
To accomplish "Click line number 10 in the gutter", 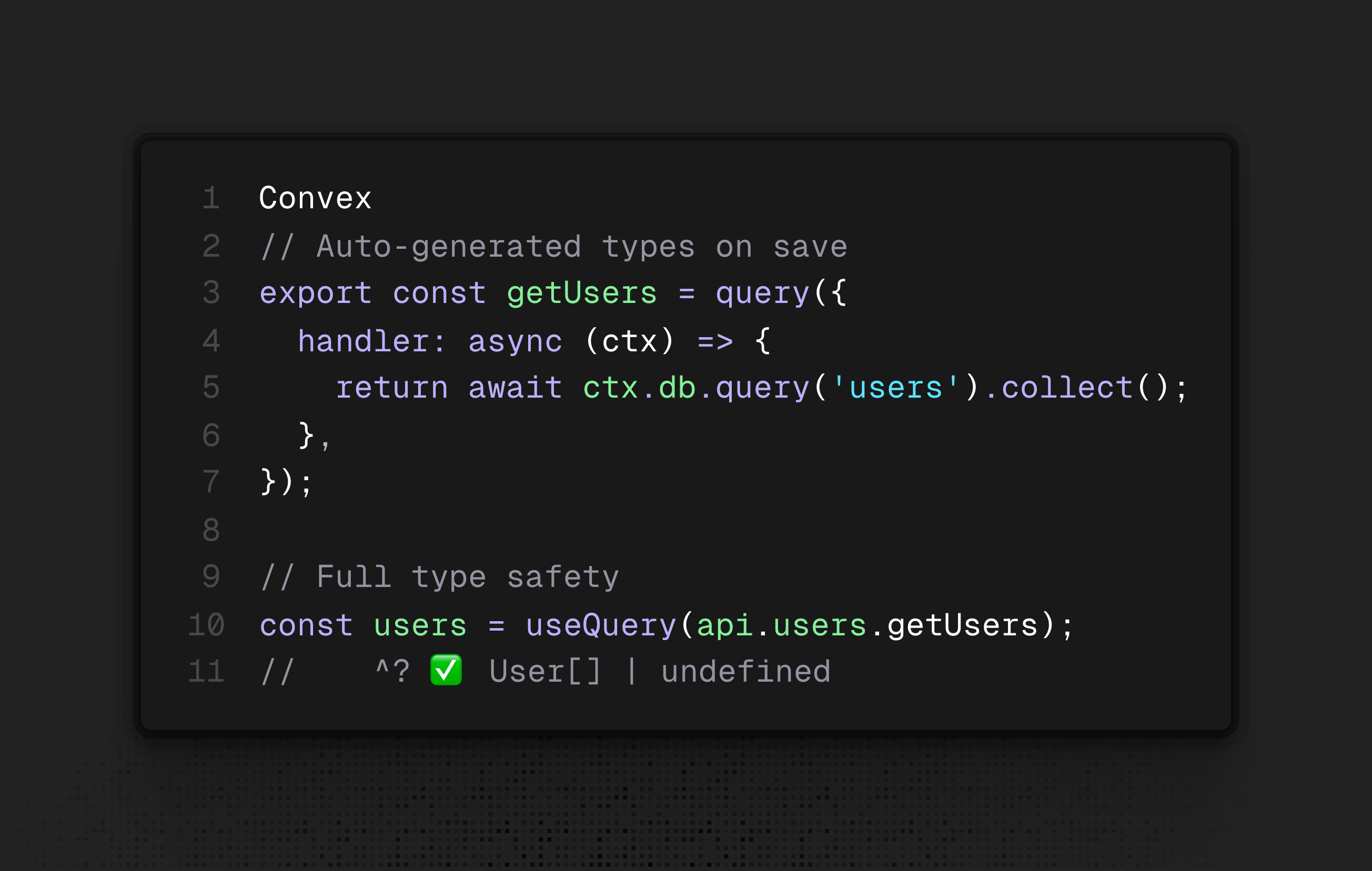I will tap(206, 625).
